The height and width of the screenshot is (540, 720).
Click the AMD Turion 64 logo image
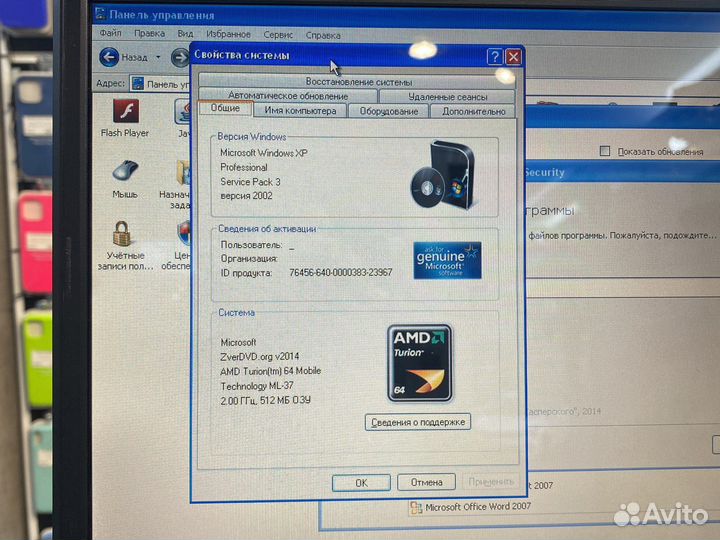pyautogui.click(x=420, y=363)
